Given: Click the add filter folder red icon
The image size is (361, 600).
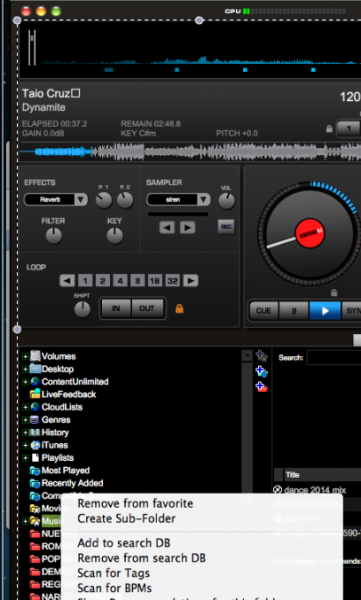Looking at the screenshot, I should [x=261, y=386].
